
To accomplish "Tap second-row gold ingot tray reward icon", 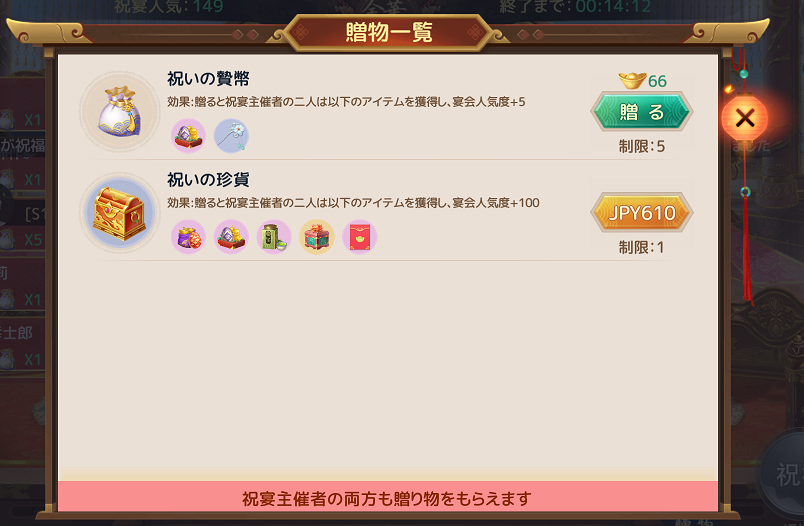I will [x=231, y=237].
